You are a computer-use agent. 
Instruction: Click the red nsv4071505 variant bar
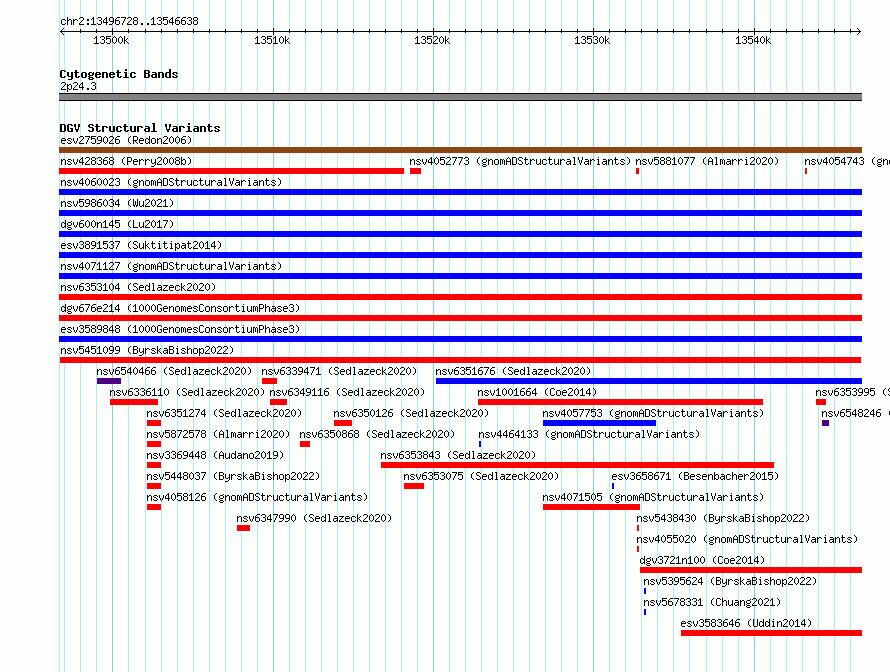[591, 507]
